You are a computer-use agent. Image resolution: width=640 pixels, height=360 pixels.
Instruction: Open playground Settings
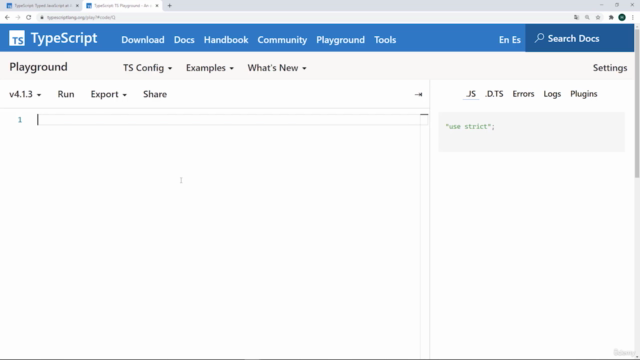pos(610,68)
